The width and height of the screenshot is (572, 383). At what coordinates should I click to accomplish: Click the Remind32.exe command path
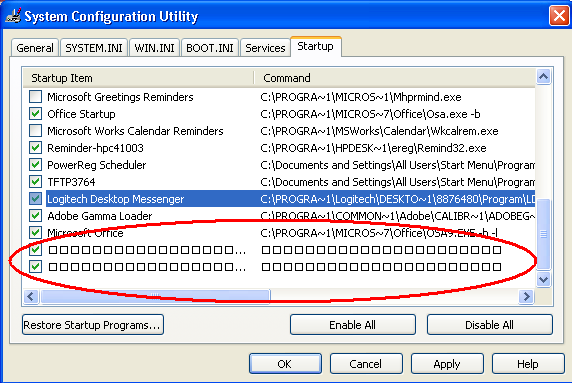pyautogui.click(x=374, y=148)
